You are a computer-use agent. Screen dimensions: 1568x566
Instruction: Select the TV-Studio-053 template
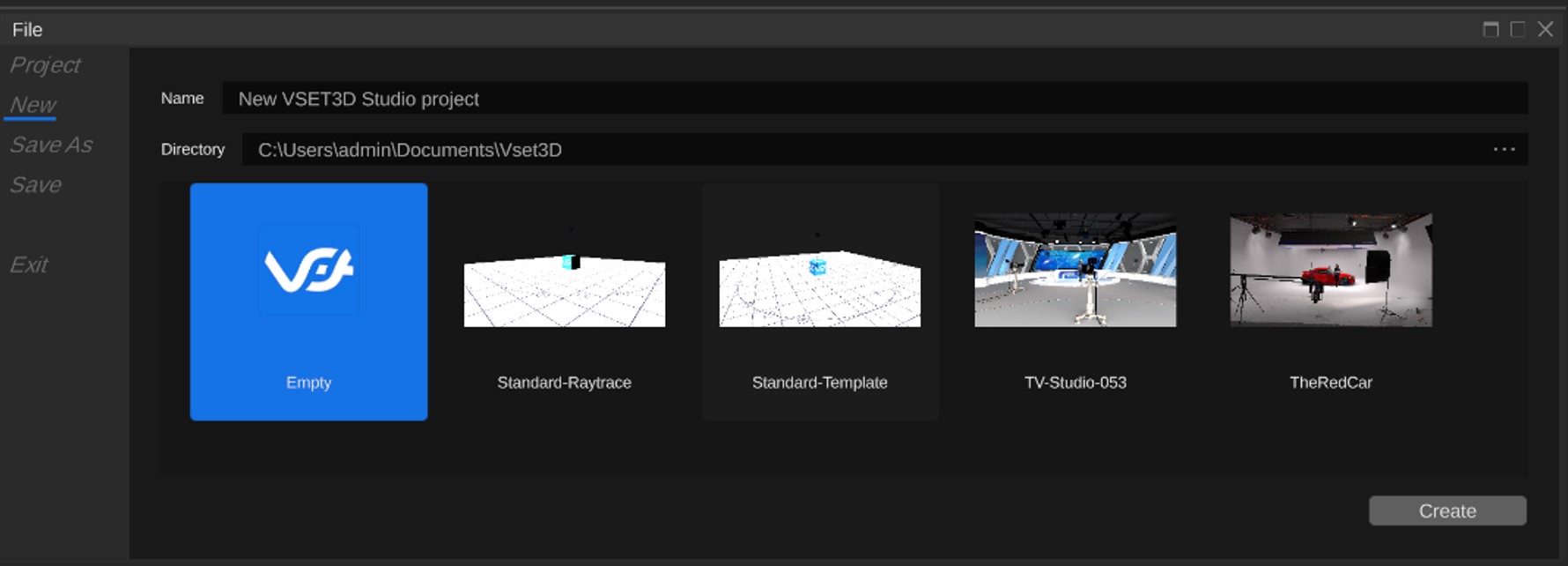[1075, 302]
